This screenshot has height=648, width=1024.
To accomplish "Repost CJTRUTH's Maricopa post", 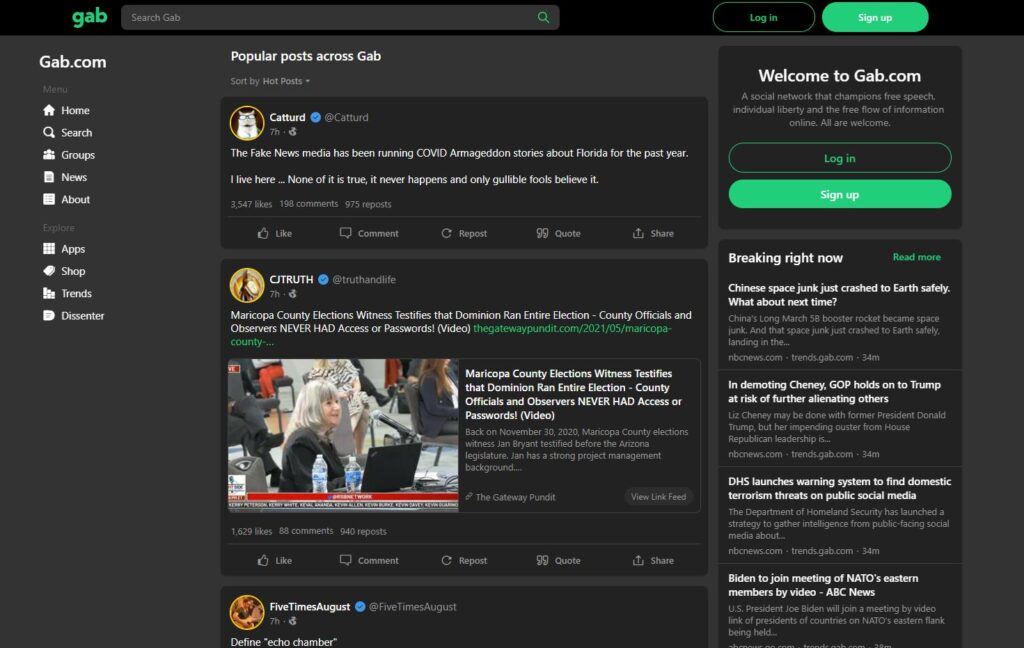I will point(464,560).
